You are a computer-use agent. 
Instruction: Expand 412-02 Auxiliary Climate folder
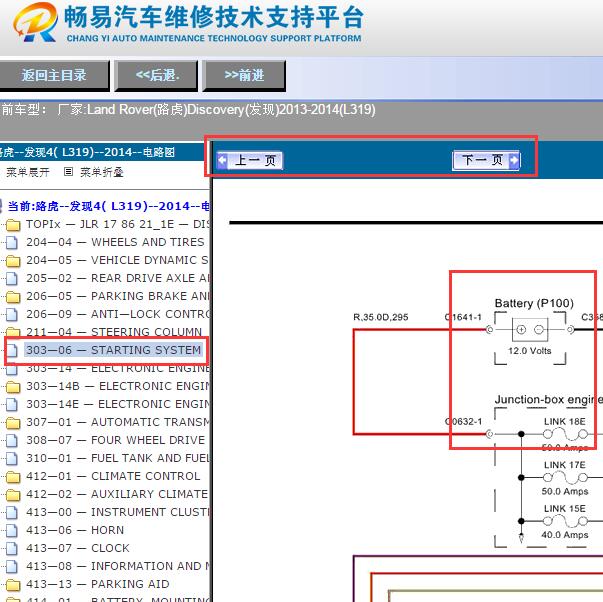pos(117,494)
